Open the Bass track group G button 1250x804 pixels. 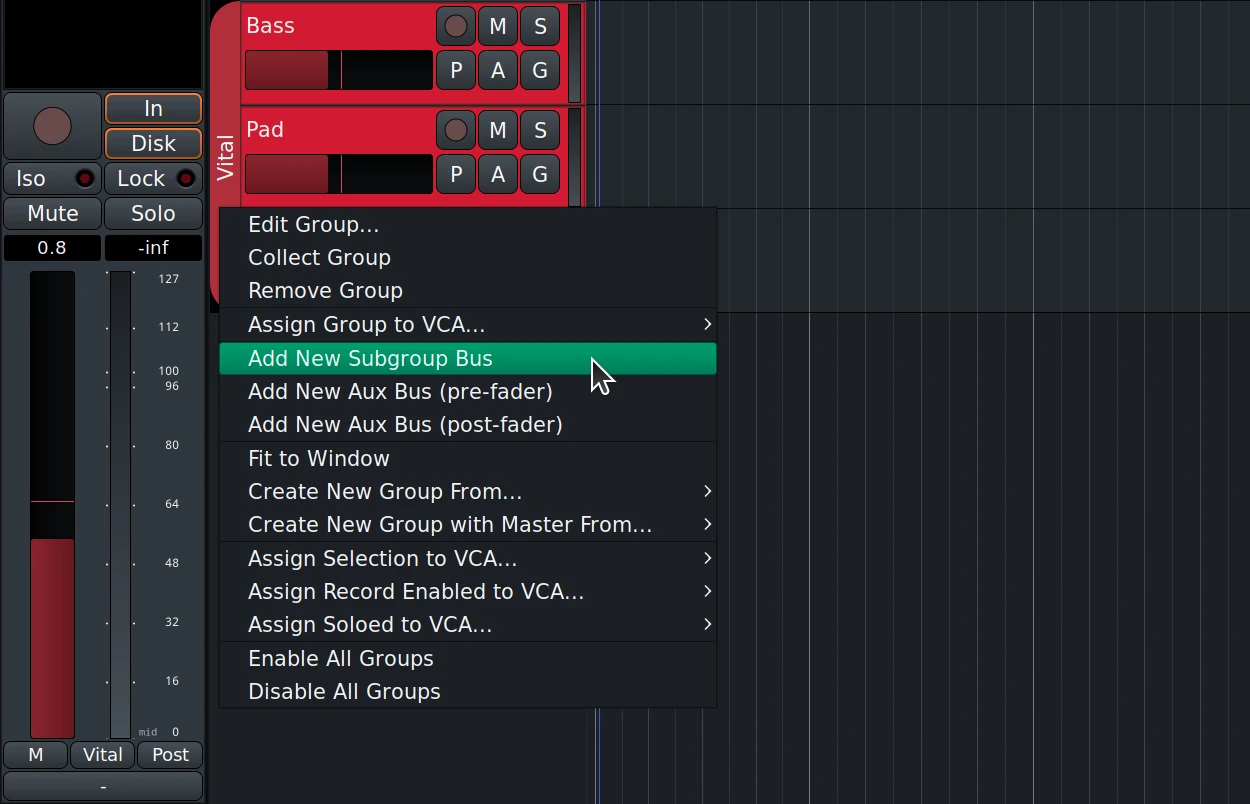tap(540, 70)
